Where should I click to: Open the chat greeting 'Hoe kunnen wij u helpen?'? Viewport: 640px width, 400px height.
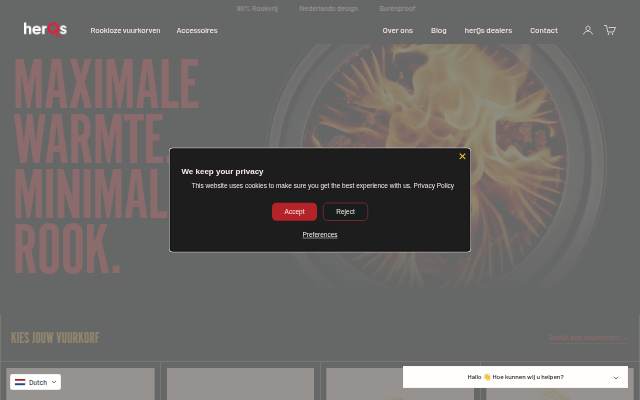[516, 377]
